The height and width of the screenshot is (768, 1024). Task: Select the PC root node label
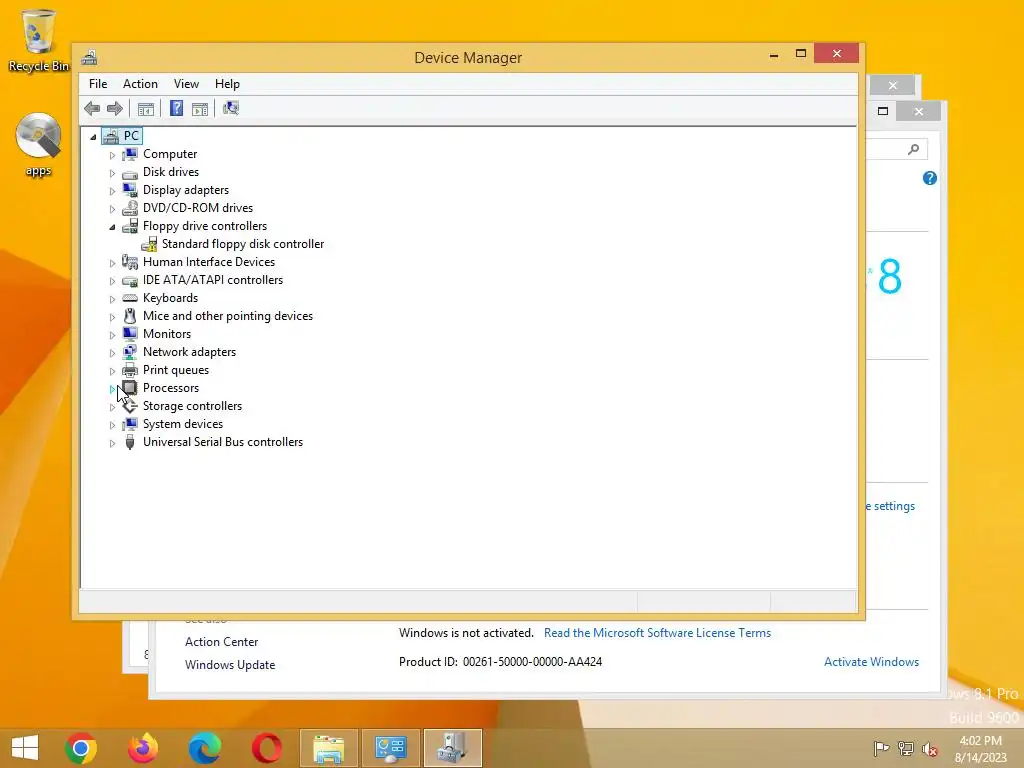[x=131, y=136]
